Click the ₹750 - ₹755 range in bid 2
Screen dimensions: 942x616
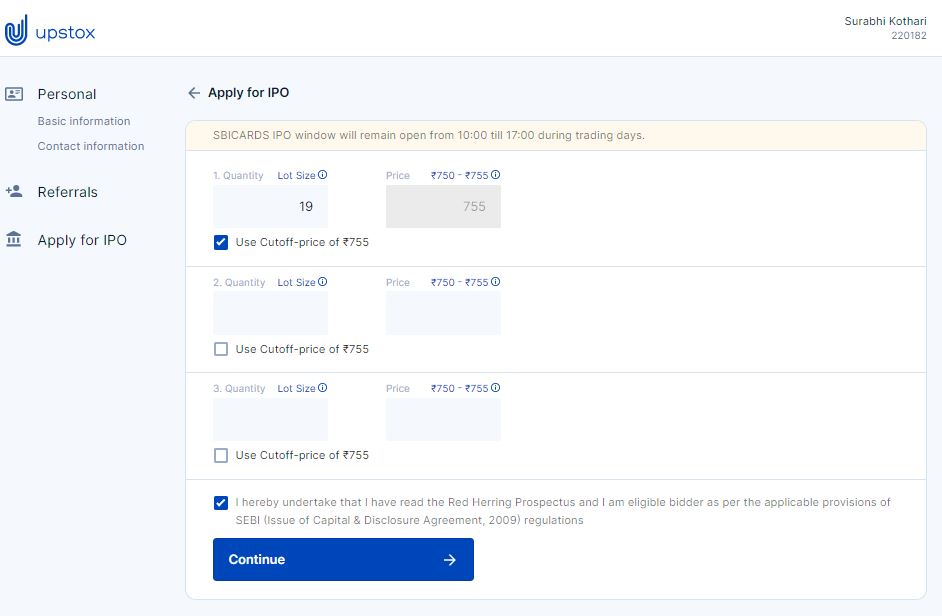460,282
